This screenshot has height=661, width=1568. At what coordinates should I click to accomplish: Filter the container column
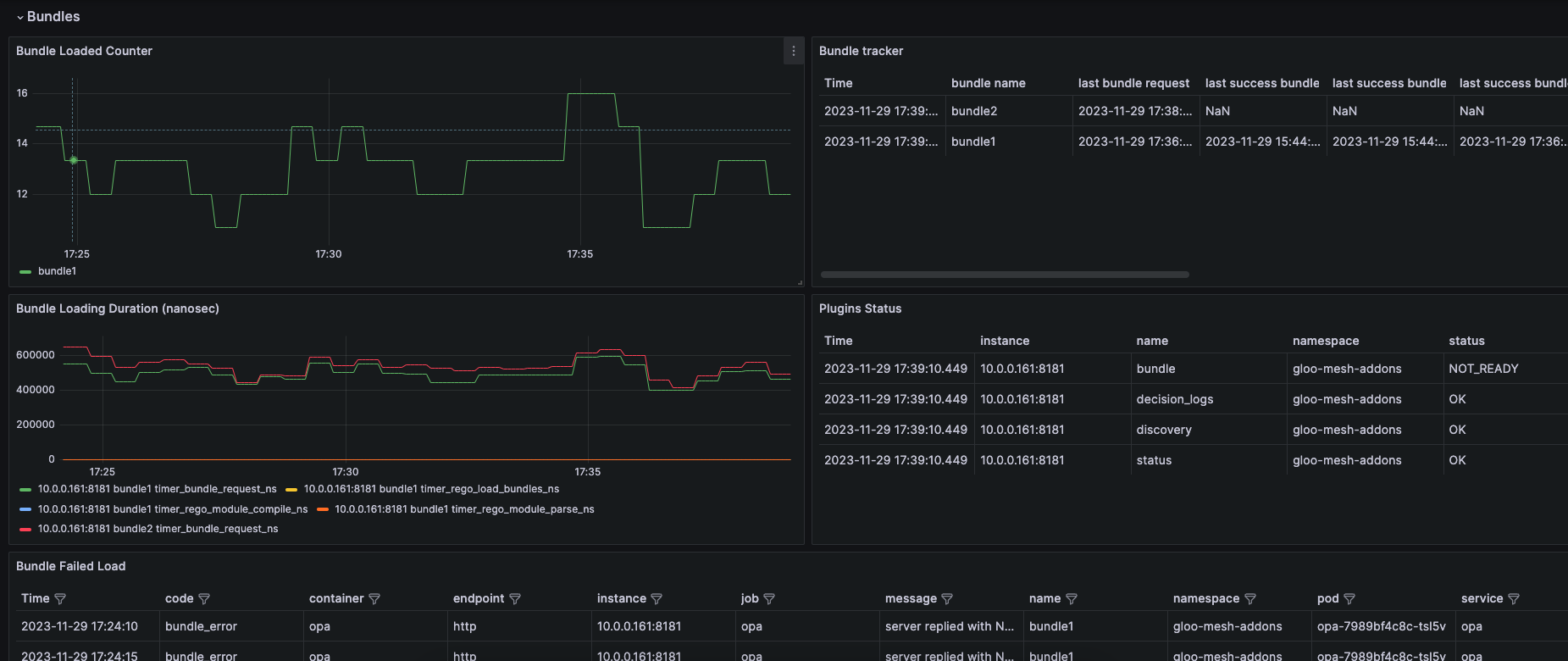(x=374, y=598)
